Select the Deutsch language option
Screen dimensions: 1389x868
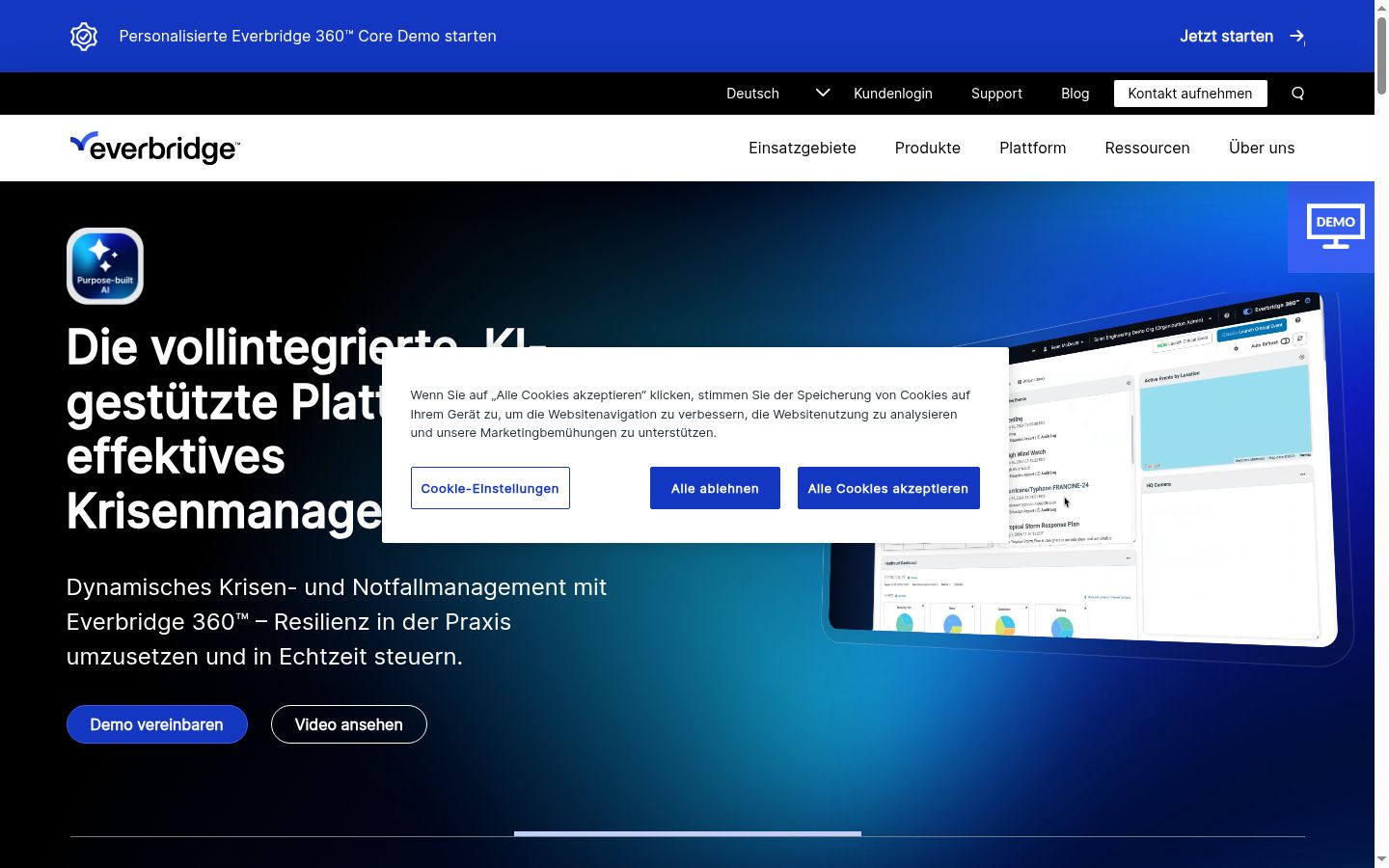tap(752, 94)
